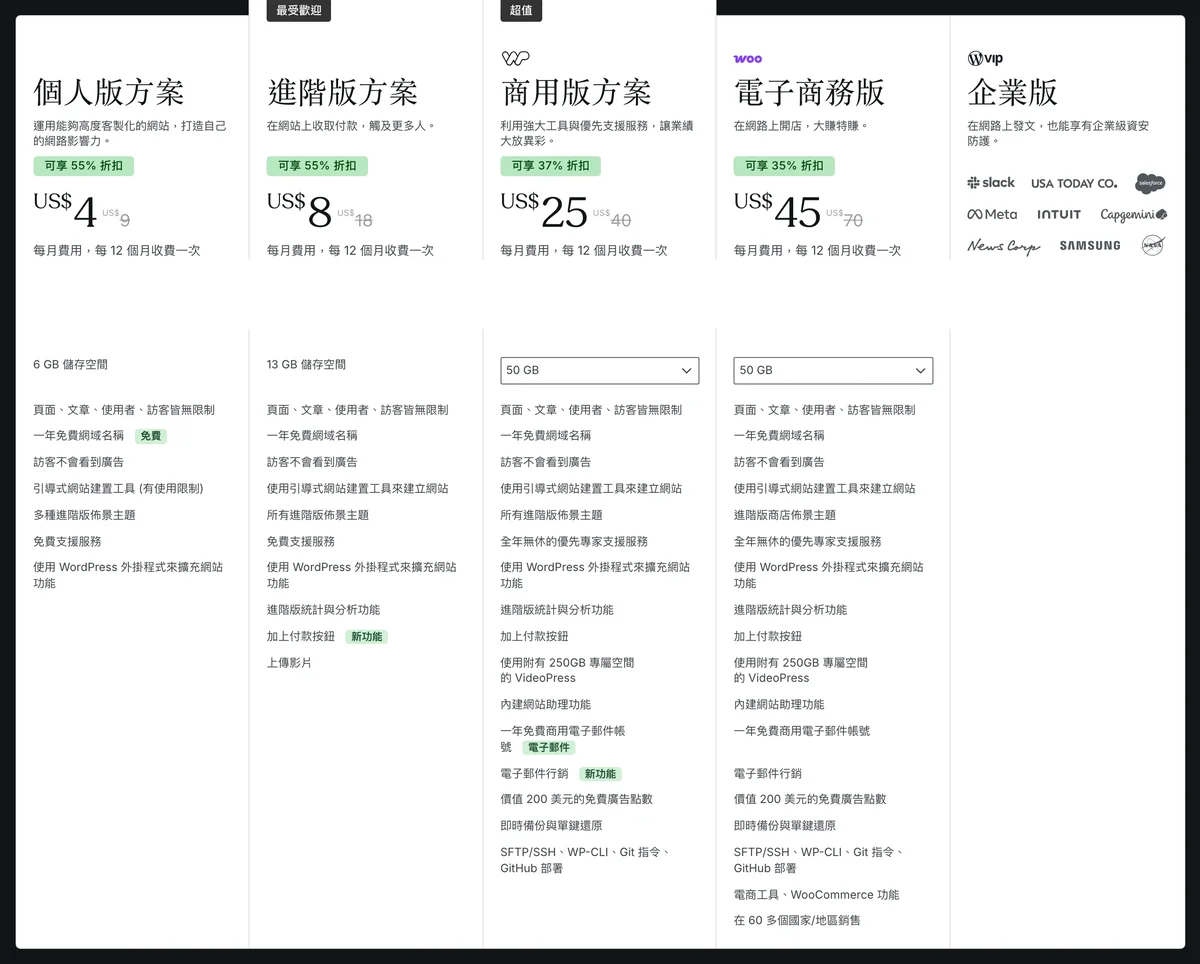The width and height of the screenshot is (1200, 964).
Task: Click the 可享 35% 折扣 badge
Action: tap(784, 166)
